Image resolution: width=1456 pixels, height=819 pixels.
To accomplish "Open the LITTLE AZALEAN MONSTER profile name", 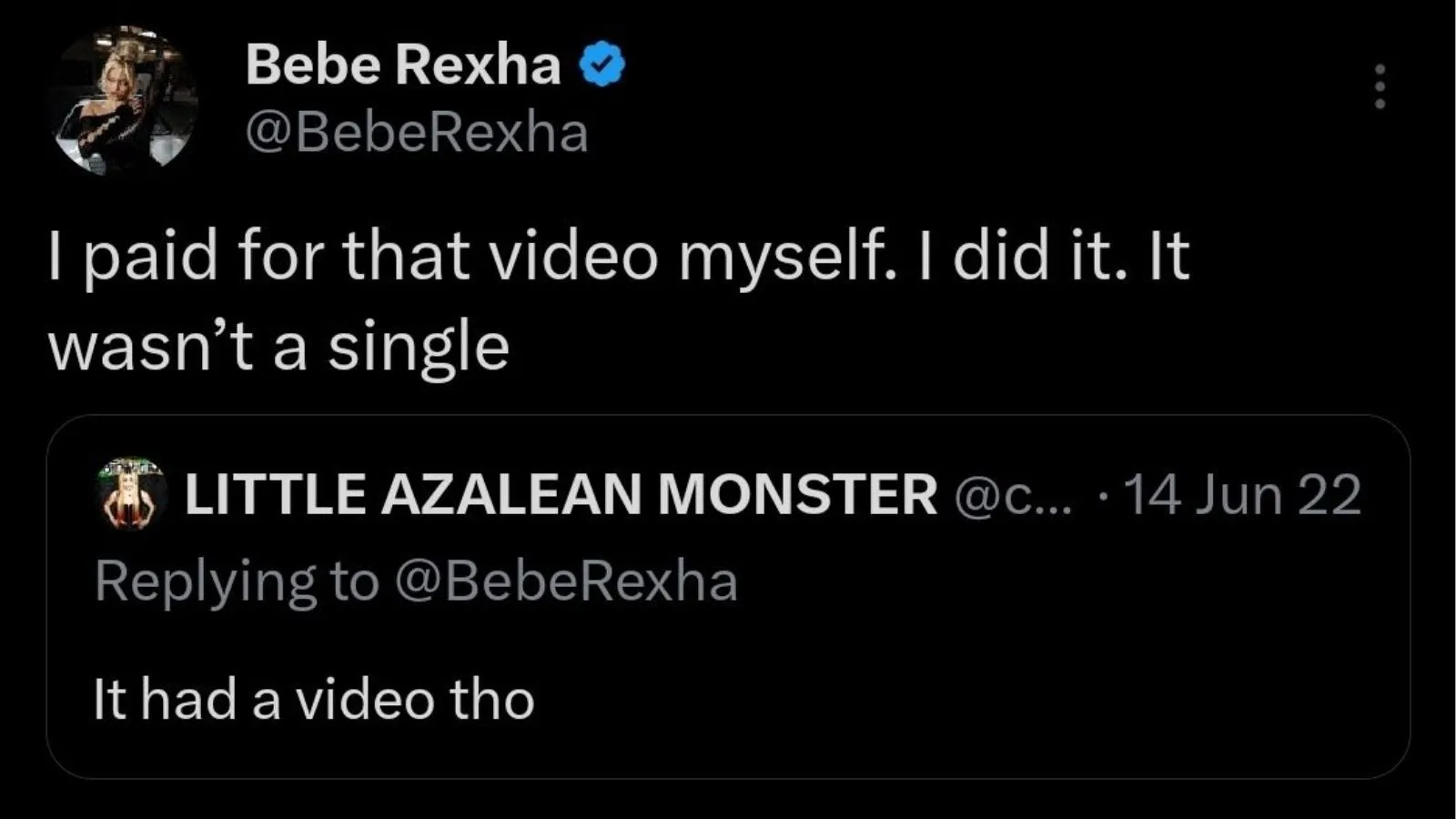I will [x=560, y=494].
